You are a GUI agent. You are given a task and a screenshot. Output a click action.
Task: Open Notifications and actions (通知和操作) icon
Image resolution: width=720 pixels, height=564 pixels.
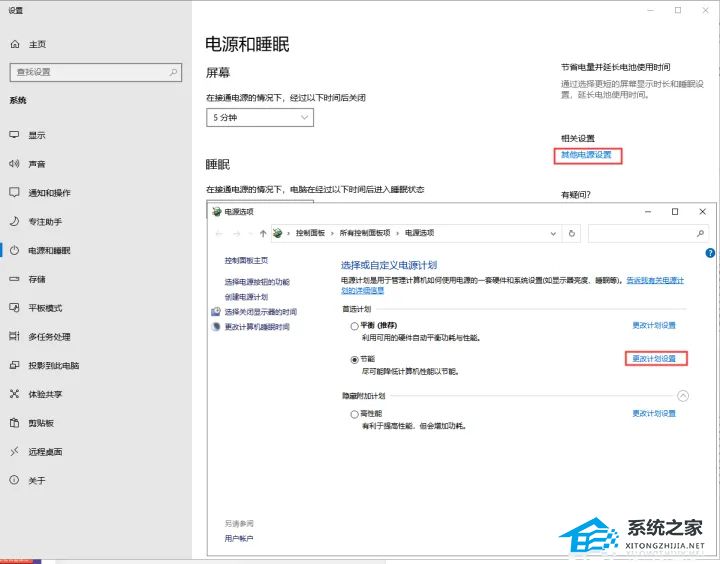pos(15,192)
